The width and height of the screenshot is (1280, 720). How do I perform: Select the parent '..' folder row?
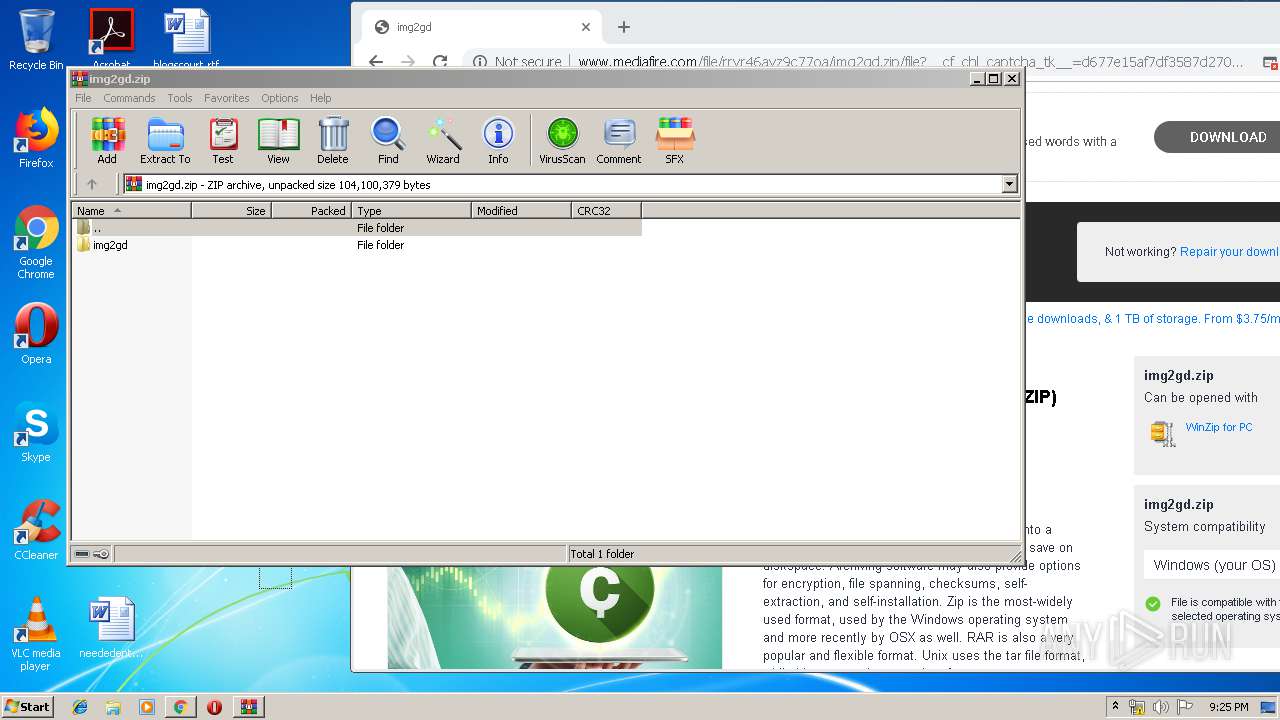357,228
